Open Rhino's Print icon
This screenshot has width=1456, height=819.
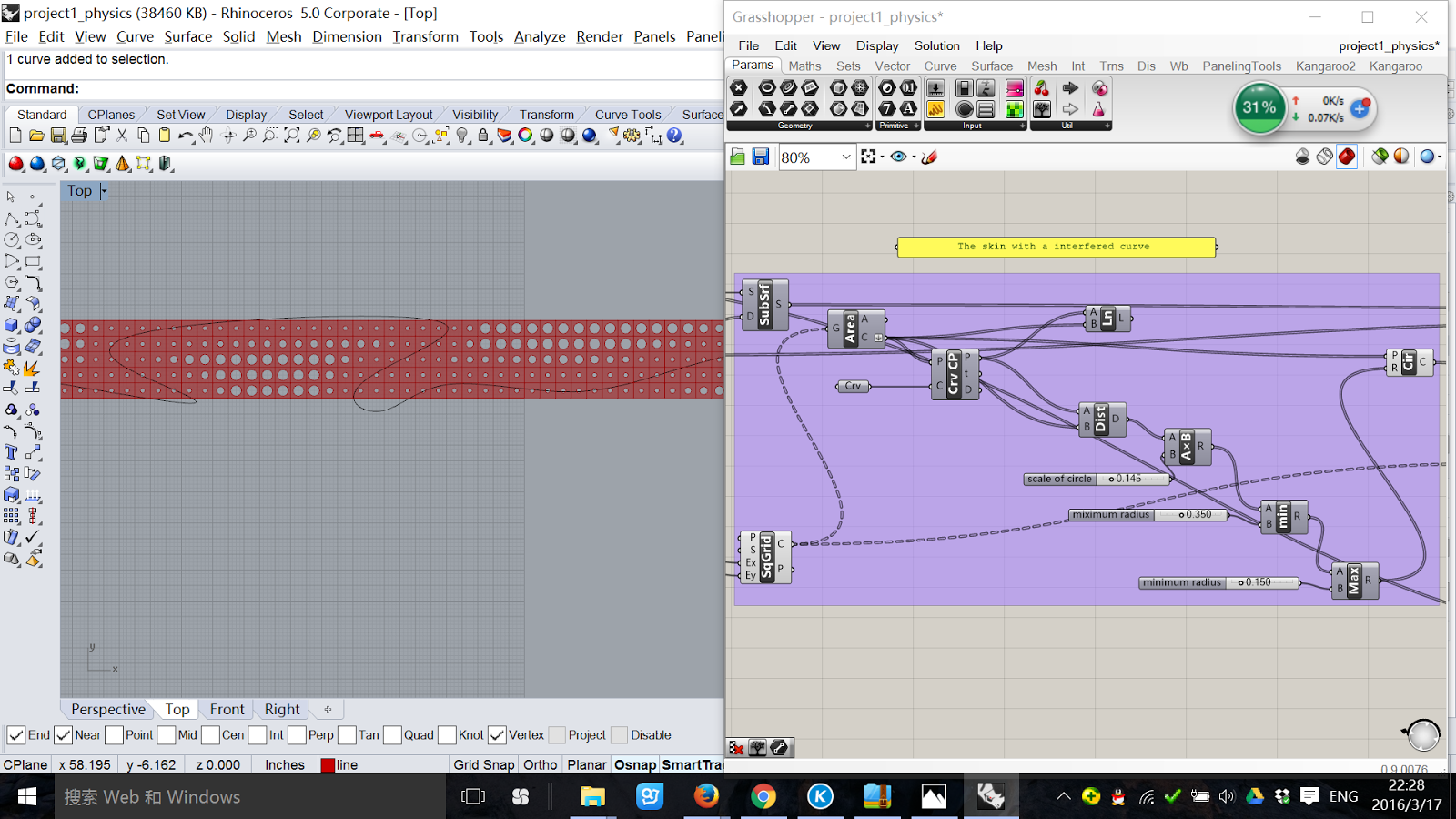(80, 135)
